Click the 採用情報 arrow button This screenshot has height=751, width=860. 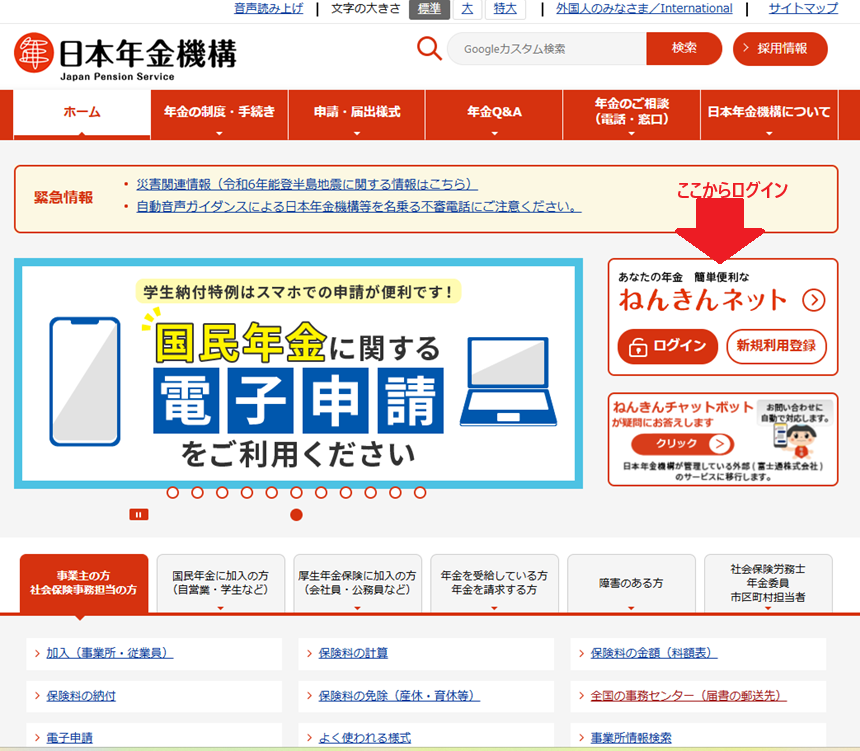click(x=780, y=48)
